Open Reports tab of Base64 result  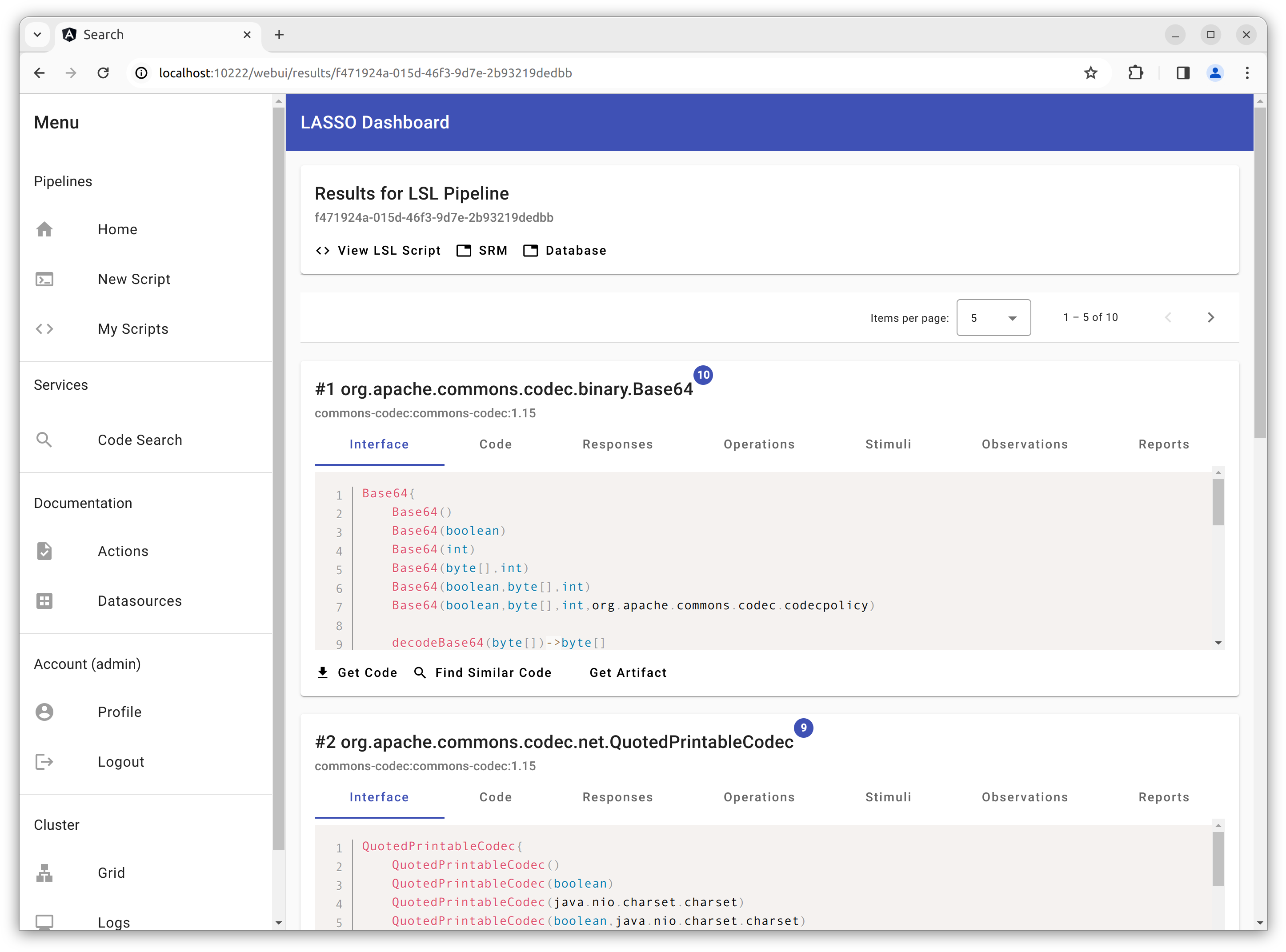pyautogui.click(x=1163, y=444)
